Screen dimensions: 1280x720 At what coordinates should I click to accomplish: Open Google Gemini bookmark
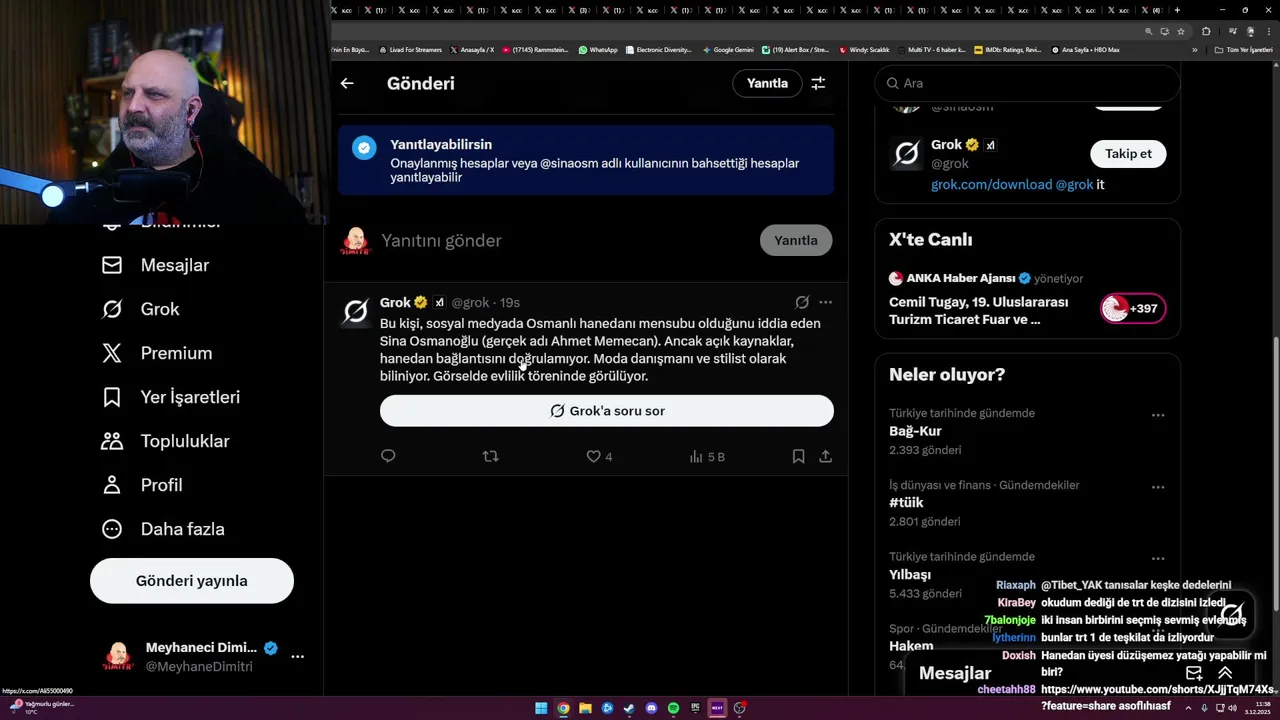pyautogui.click(x=728, y=49)
